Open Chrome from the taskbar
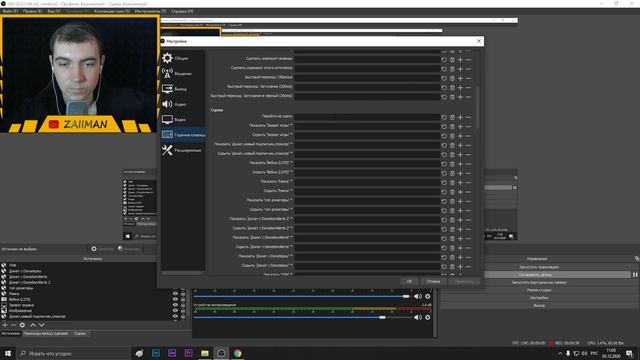Screen dimensions: 640x360 tap(237, 353)
